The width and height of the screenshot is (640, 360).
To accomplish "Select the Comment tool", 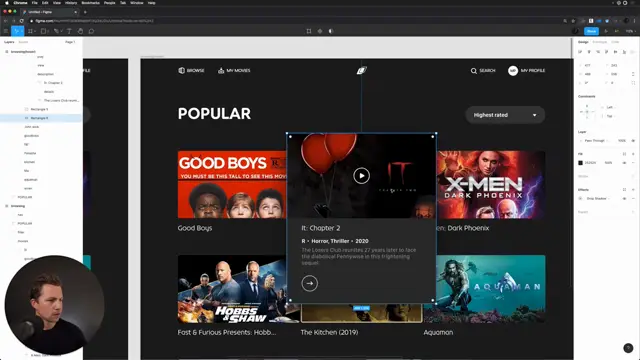I will 91,31.
